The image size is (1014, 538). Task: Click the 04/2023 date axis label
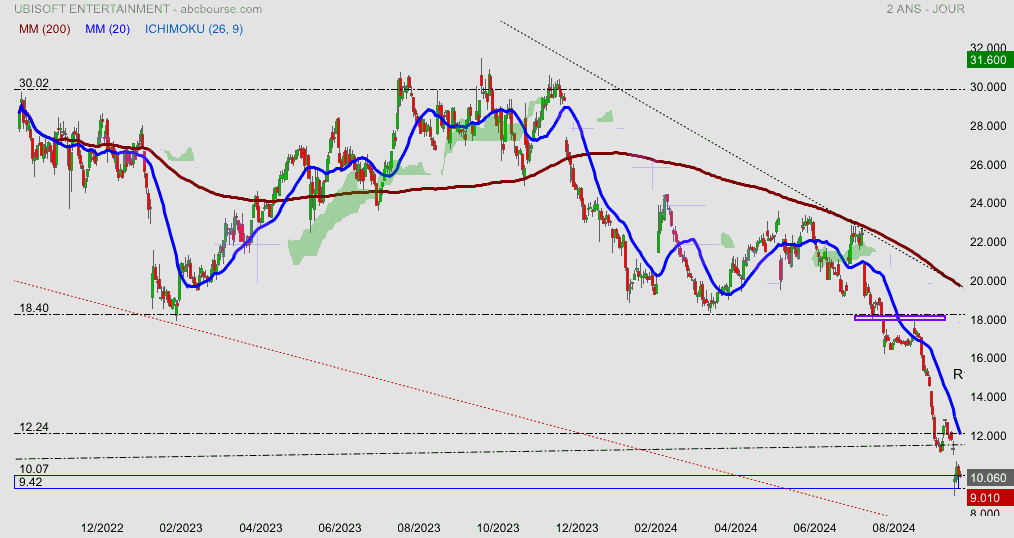point(261,528)
